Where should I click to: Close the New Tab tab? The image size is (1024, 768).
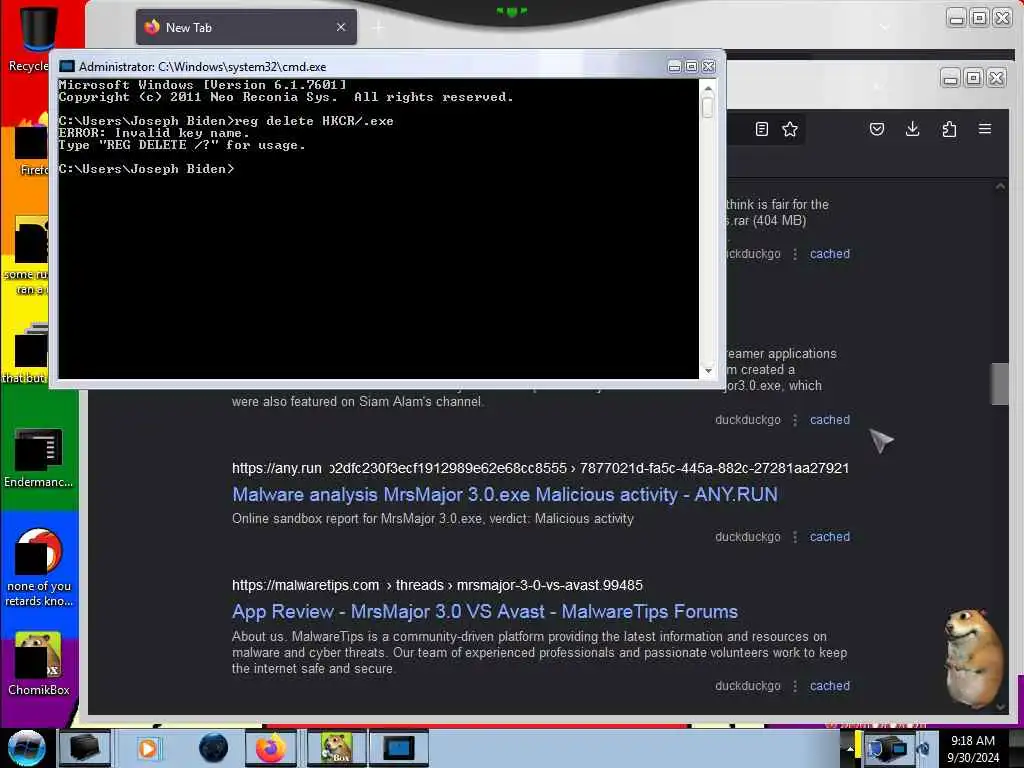(x=341, y=27)
